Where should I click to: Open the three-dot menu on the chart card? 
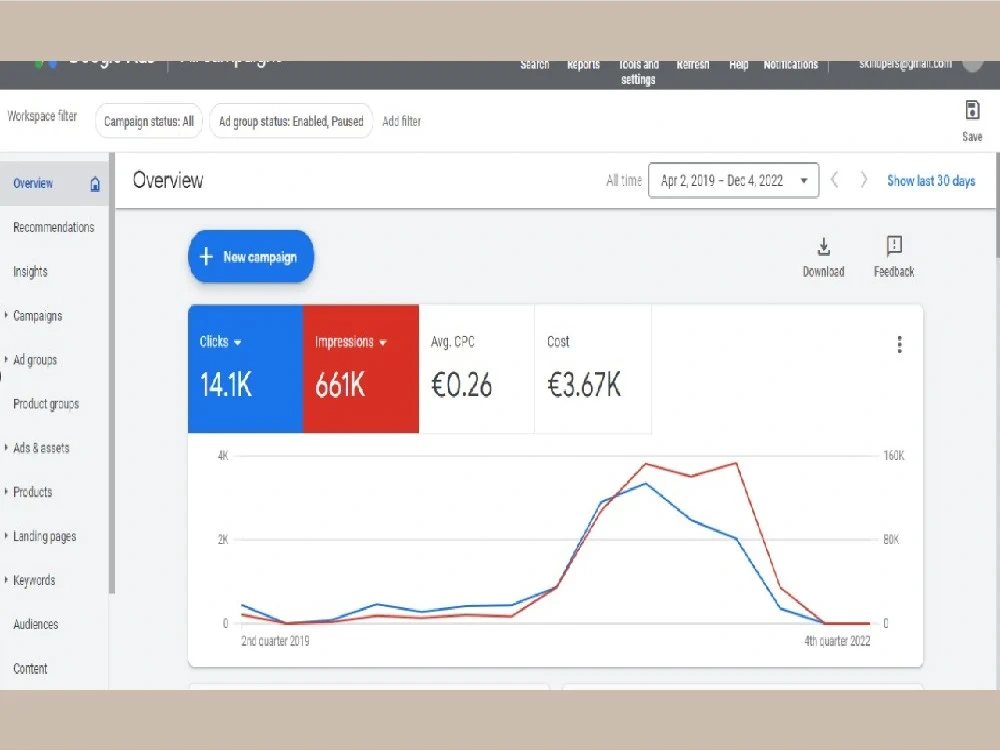pyautogui.click(x=899, y=344)
